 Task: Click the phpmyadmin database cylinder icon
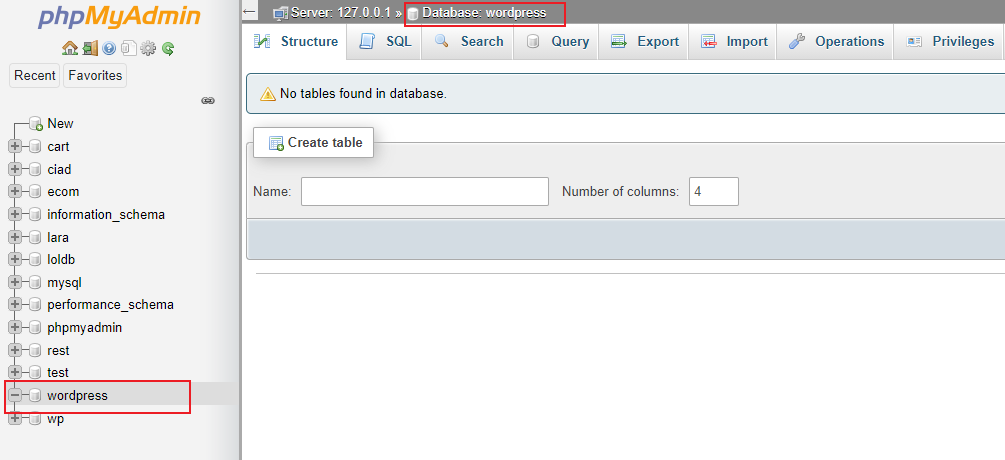point(35,327)
